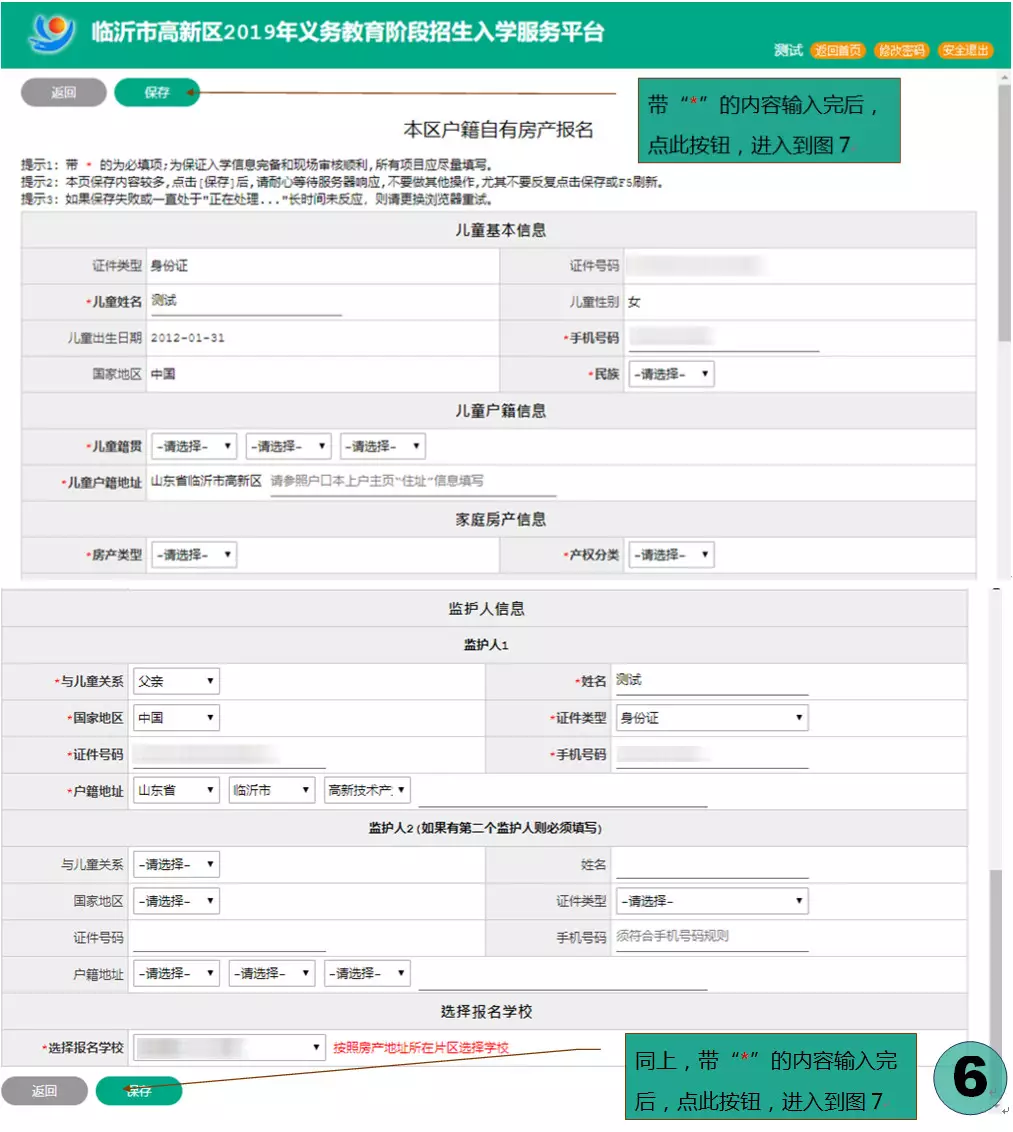Focus the child's 手机号码 input field

coord(723,338)
